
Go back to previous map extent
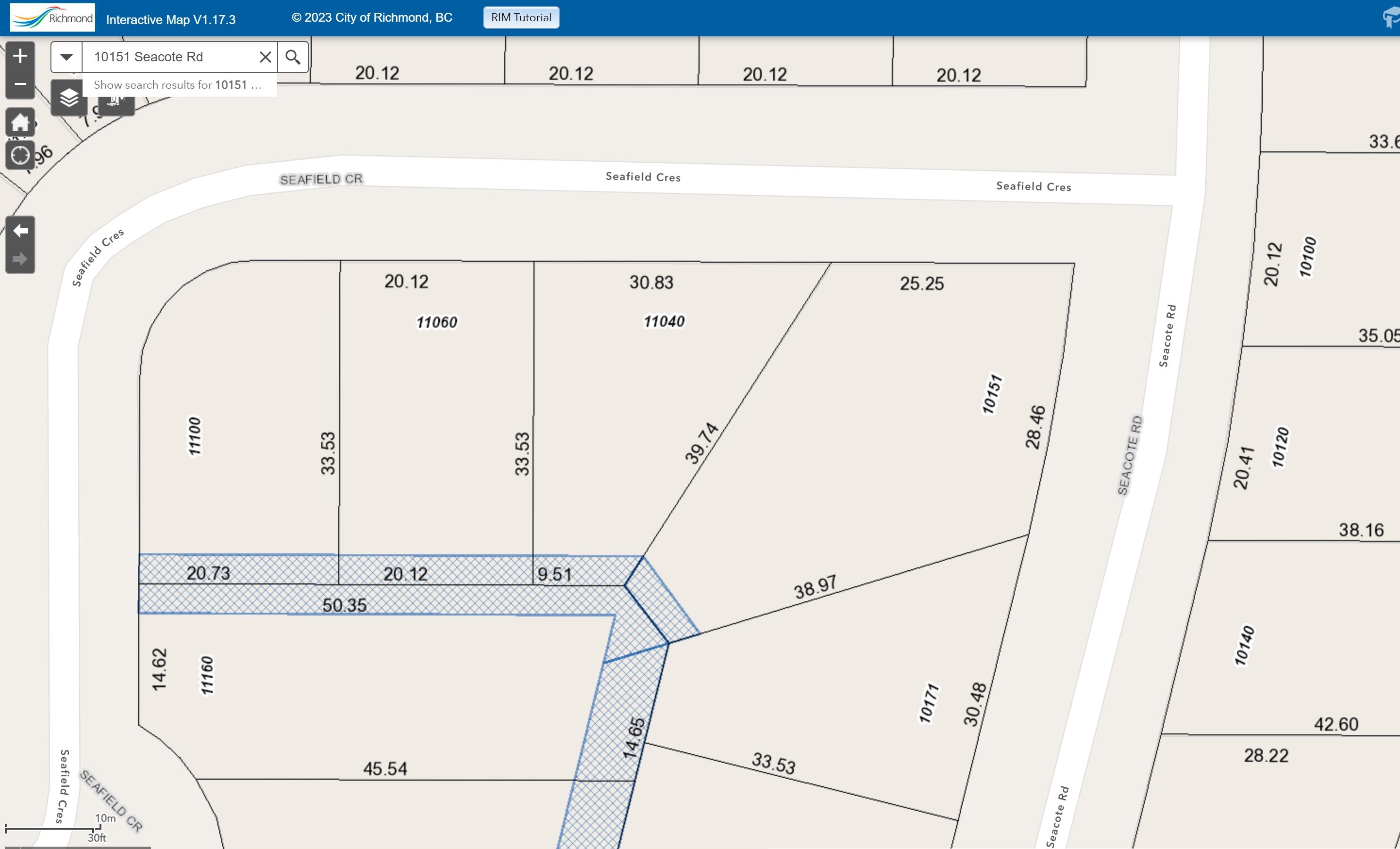(x=20, y=230)
